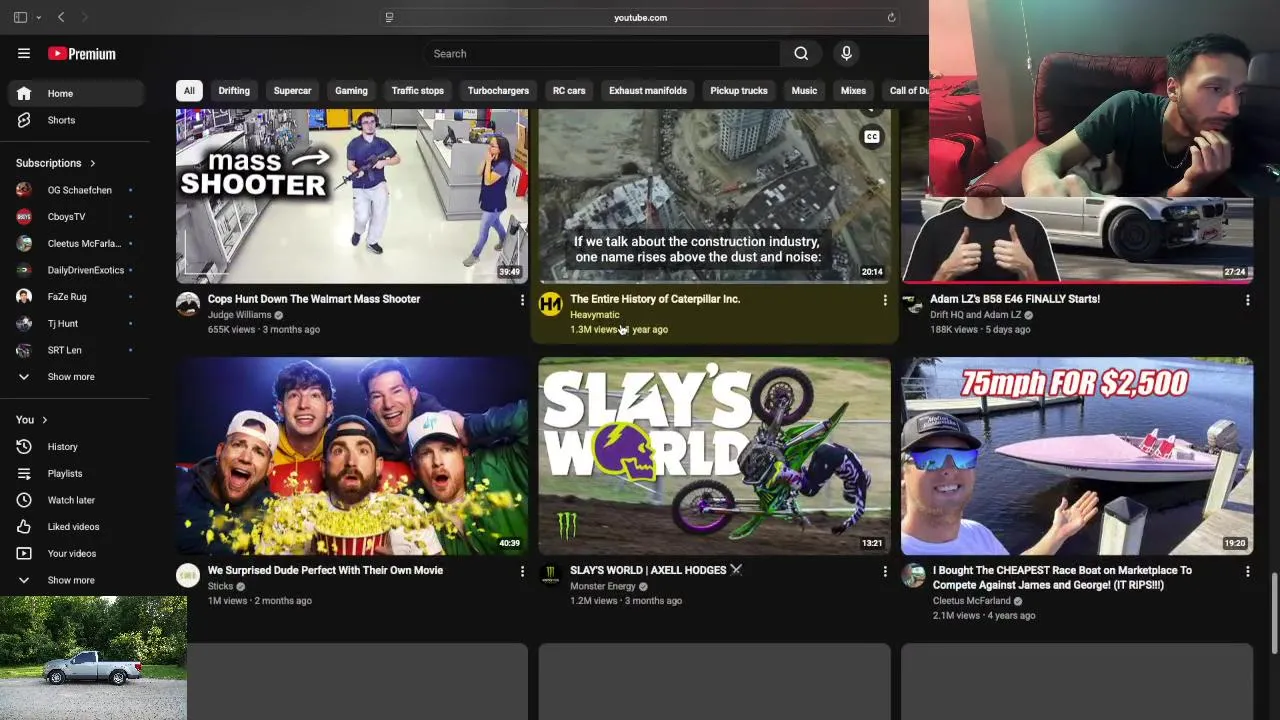Image resolution: width=1280 pixels, height=720 pixels.
Task: Select the Pickup trucks filter chip
Action: pos(739,91)
